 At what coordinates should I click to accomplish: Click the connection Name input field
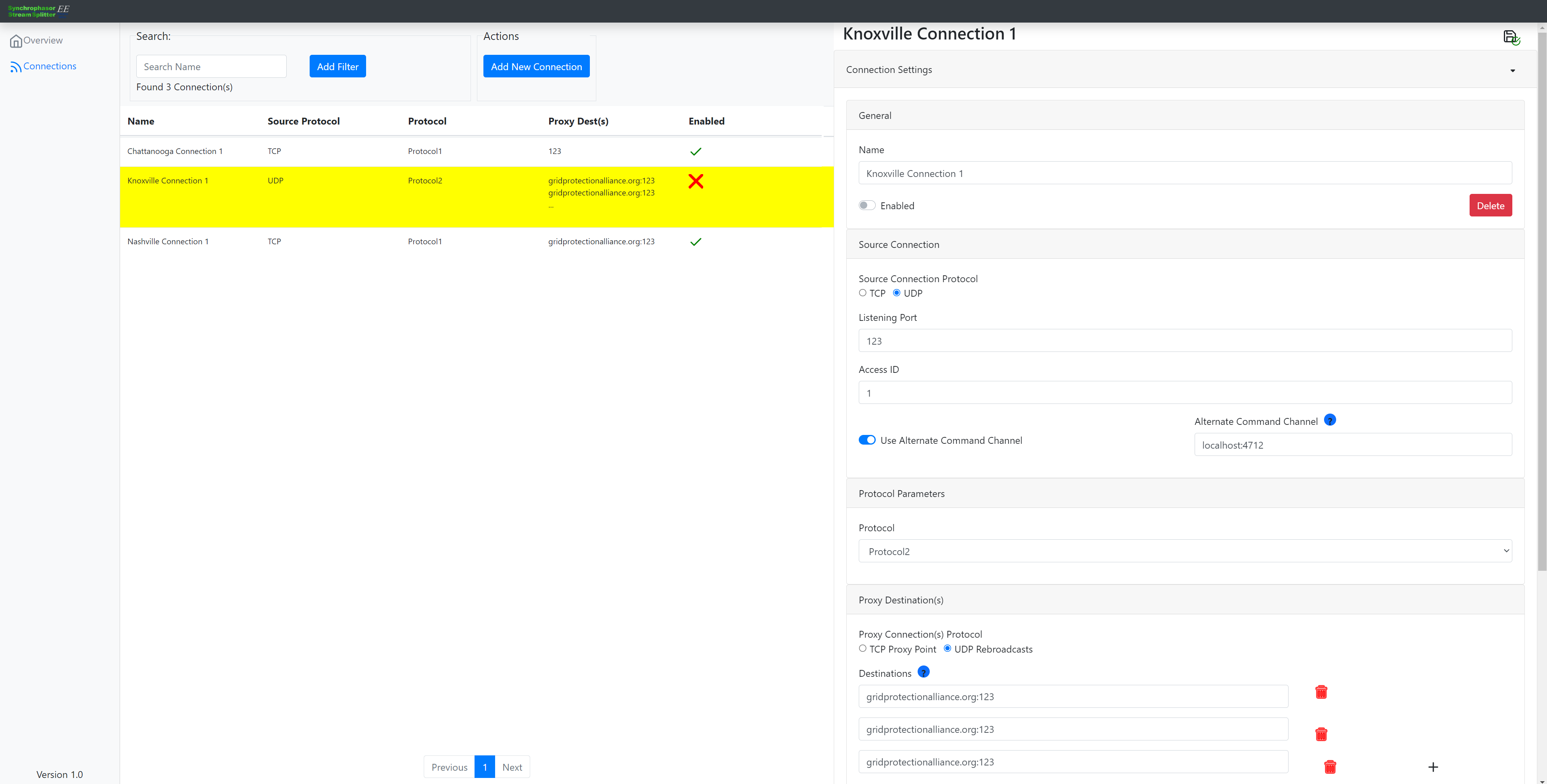pyautogui.click(x=1185, y=173)
